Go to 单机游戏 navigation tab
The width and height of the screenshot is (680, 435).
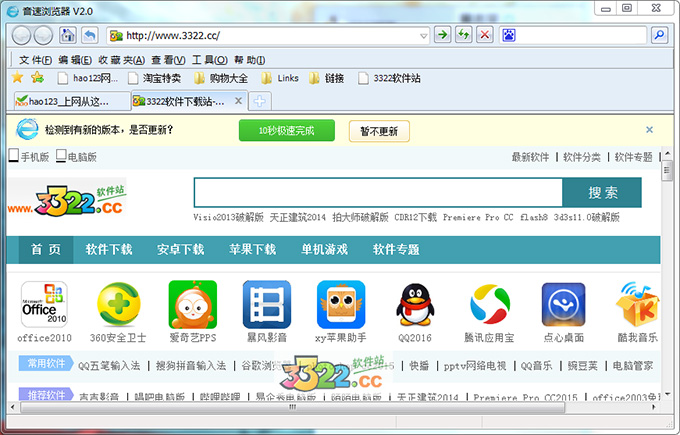(324, 249)
